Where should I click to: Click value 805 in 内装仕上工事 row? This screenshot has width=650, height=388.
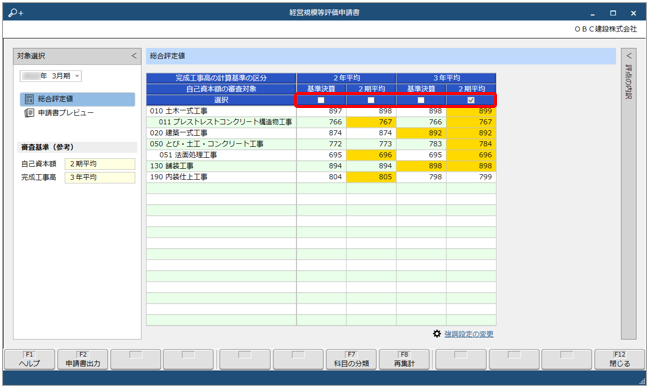pos(371,177)
